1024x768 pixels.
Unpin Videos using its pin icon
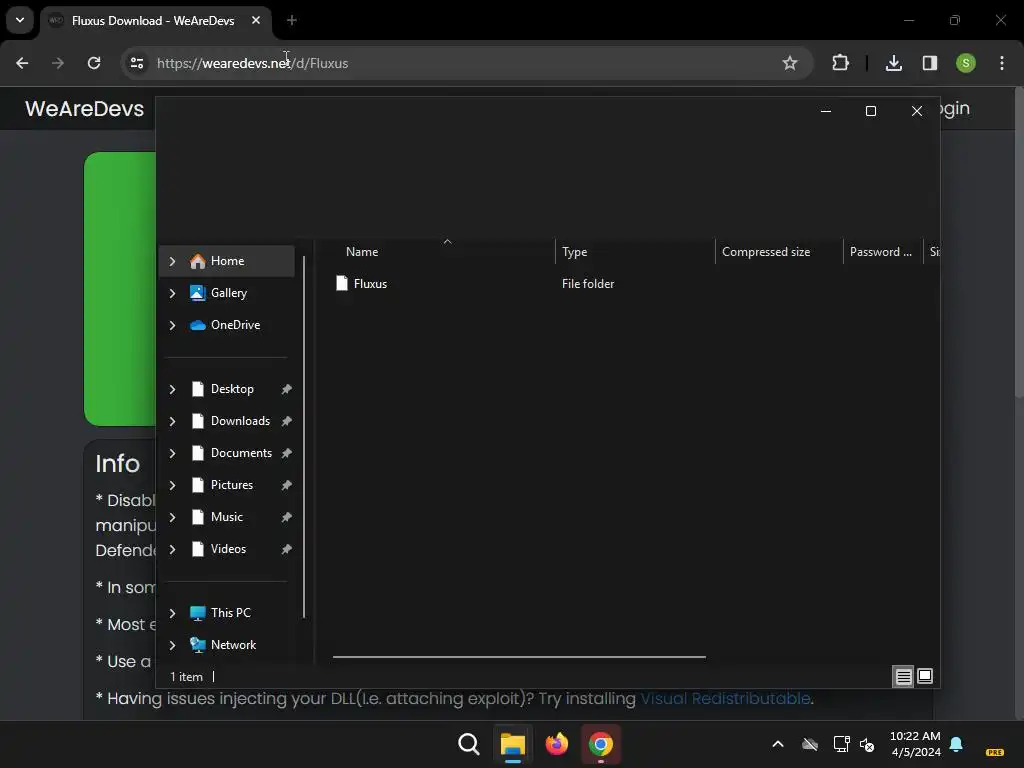286,549
